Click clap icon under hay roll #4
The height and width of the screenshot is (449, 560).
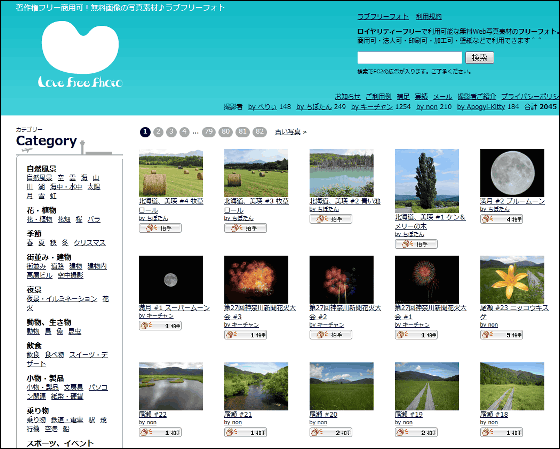(160, 228)
